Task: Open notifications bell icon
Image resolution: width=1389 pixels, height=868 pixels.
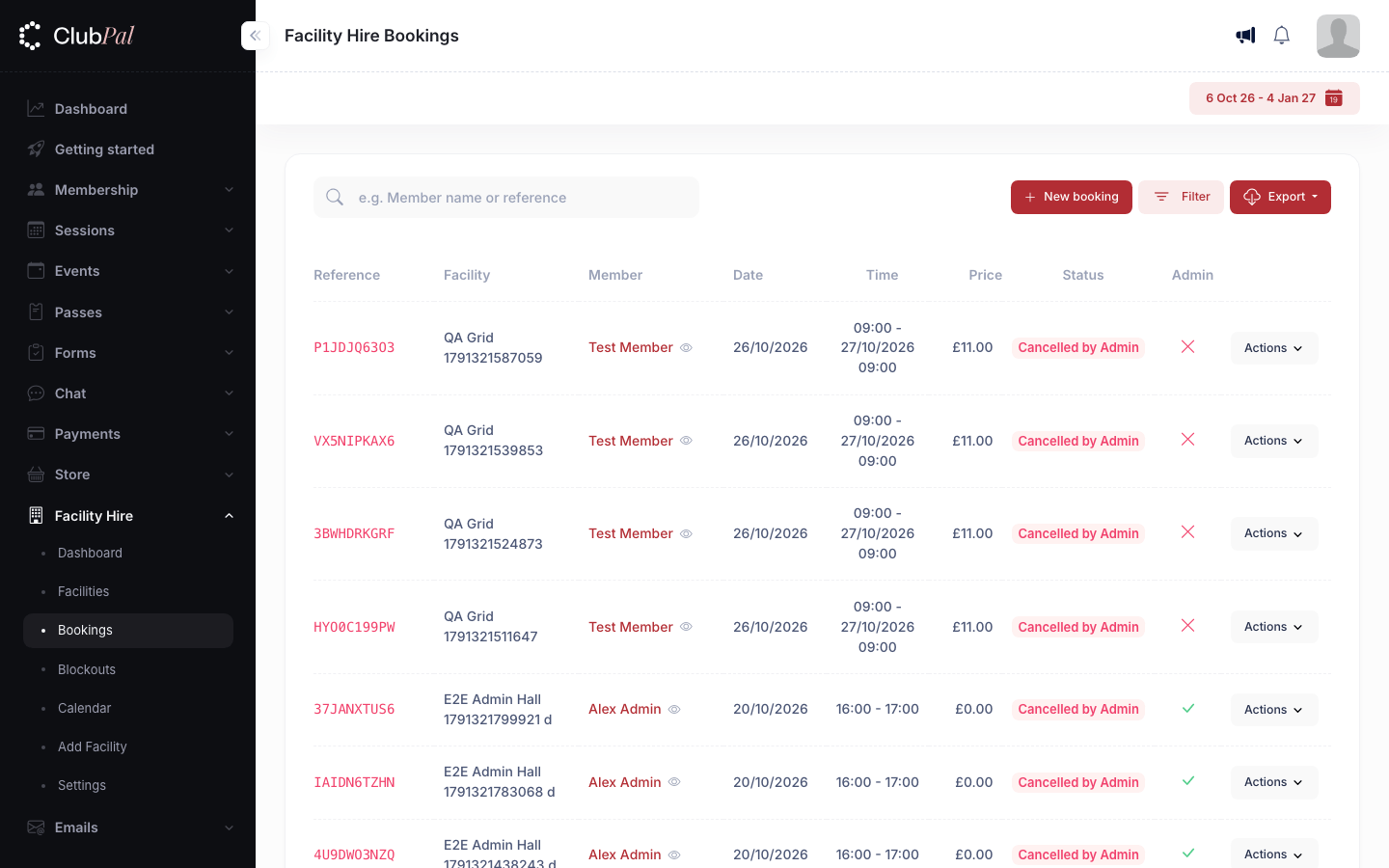Action: tap(1282, 36)
